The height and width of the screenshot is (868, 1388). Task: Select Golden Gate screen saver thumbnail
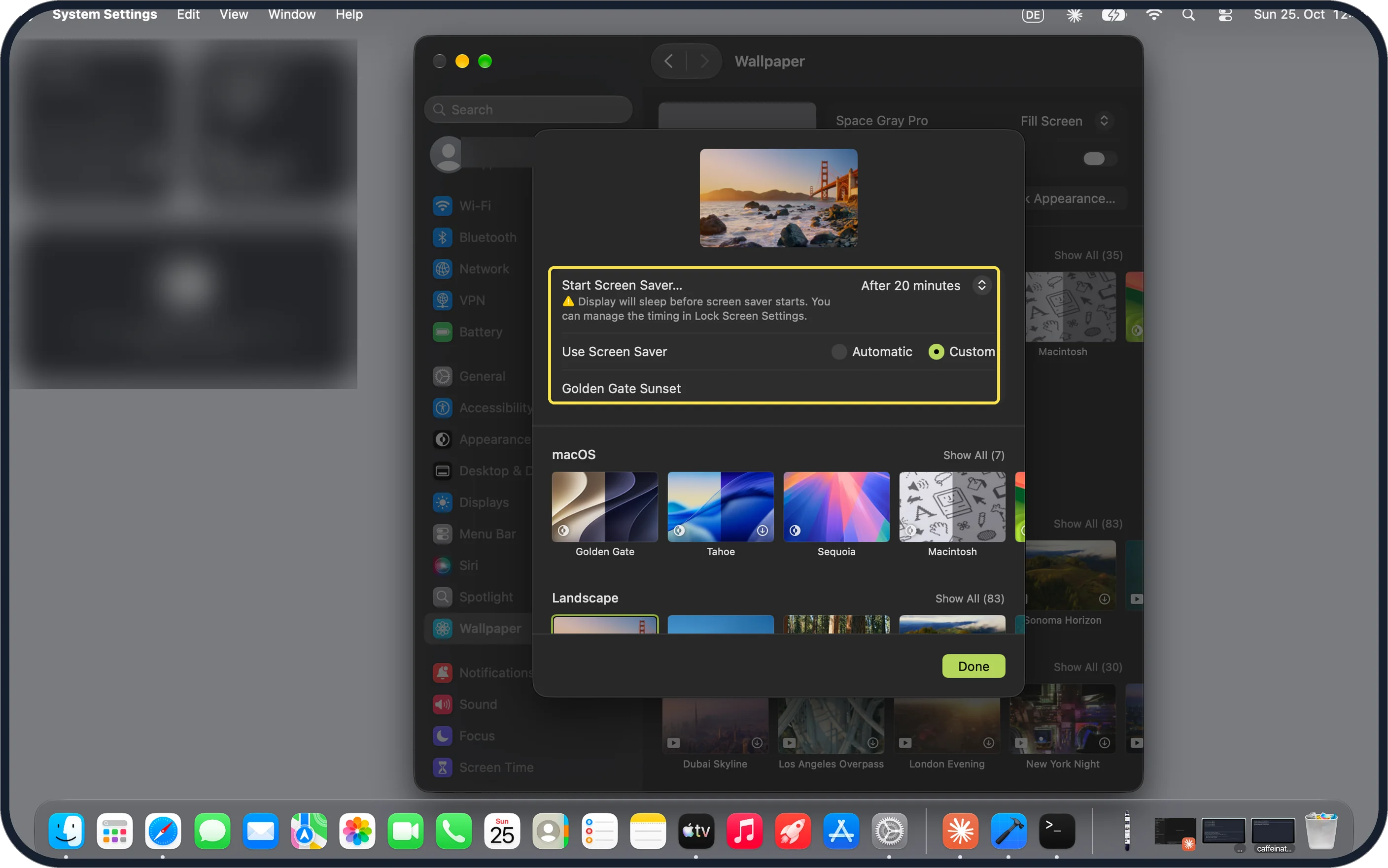click(605, 507)
